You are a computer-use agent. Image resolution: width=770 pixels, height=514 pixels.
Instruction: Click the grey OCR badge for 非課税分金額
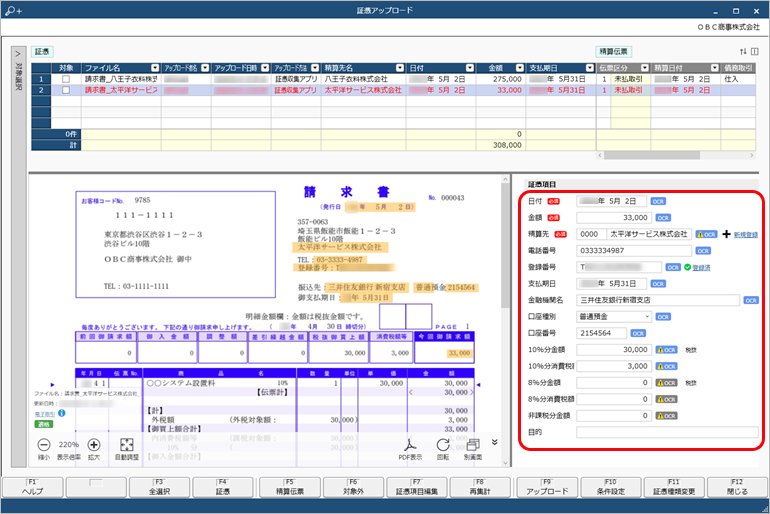click(x=666, y=416)
